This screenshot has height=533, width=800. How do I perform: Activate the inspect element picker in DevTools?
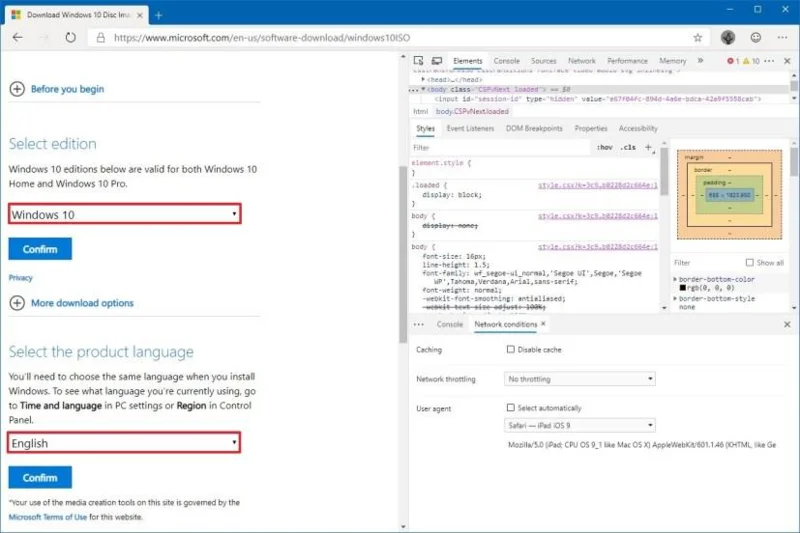click(x=418, y=61)
